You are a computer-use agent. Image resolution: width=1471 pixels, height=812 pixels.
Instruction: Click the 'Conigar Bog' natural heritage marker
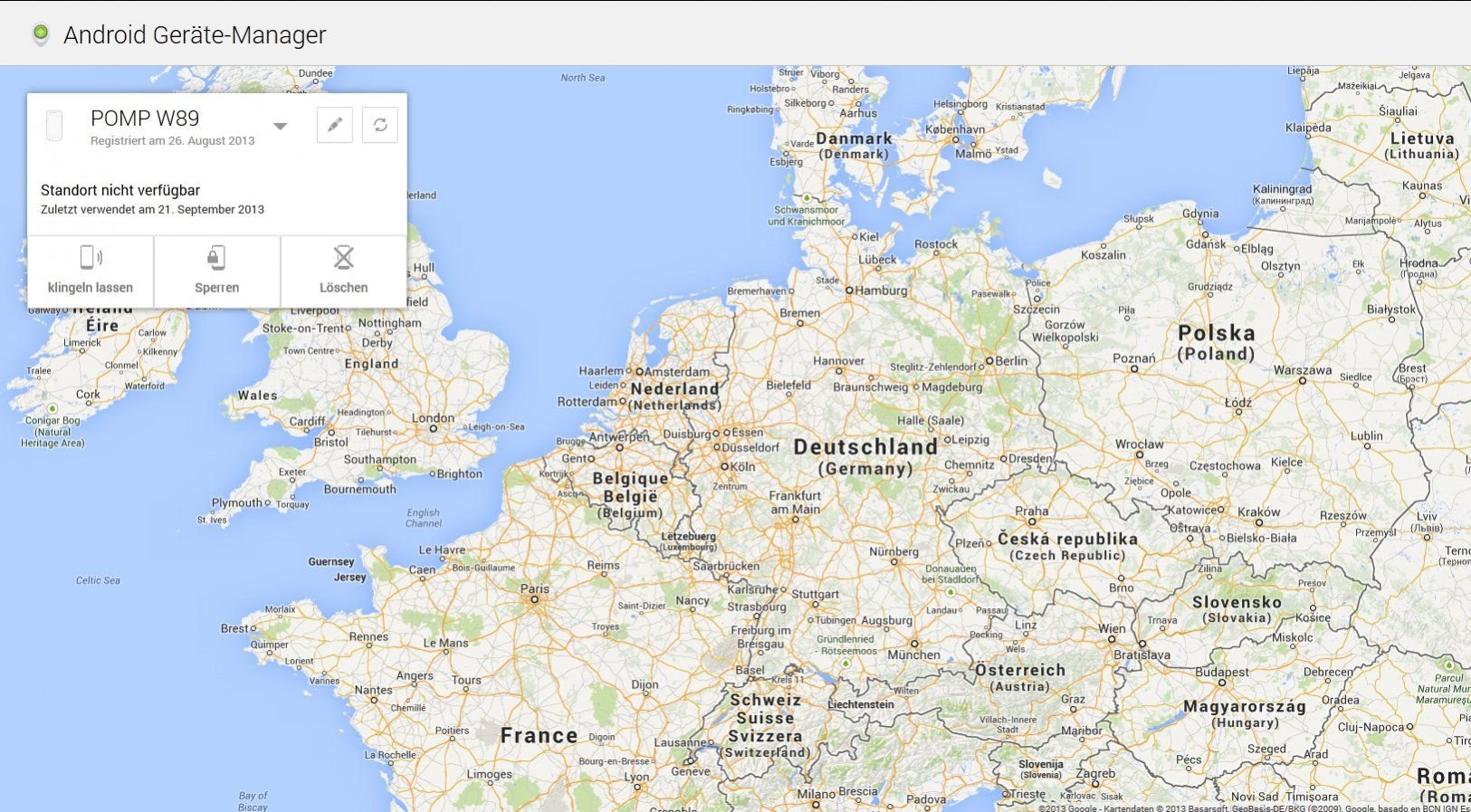[x=53, y=409]
